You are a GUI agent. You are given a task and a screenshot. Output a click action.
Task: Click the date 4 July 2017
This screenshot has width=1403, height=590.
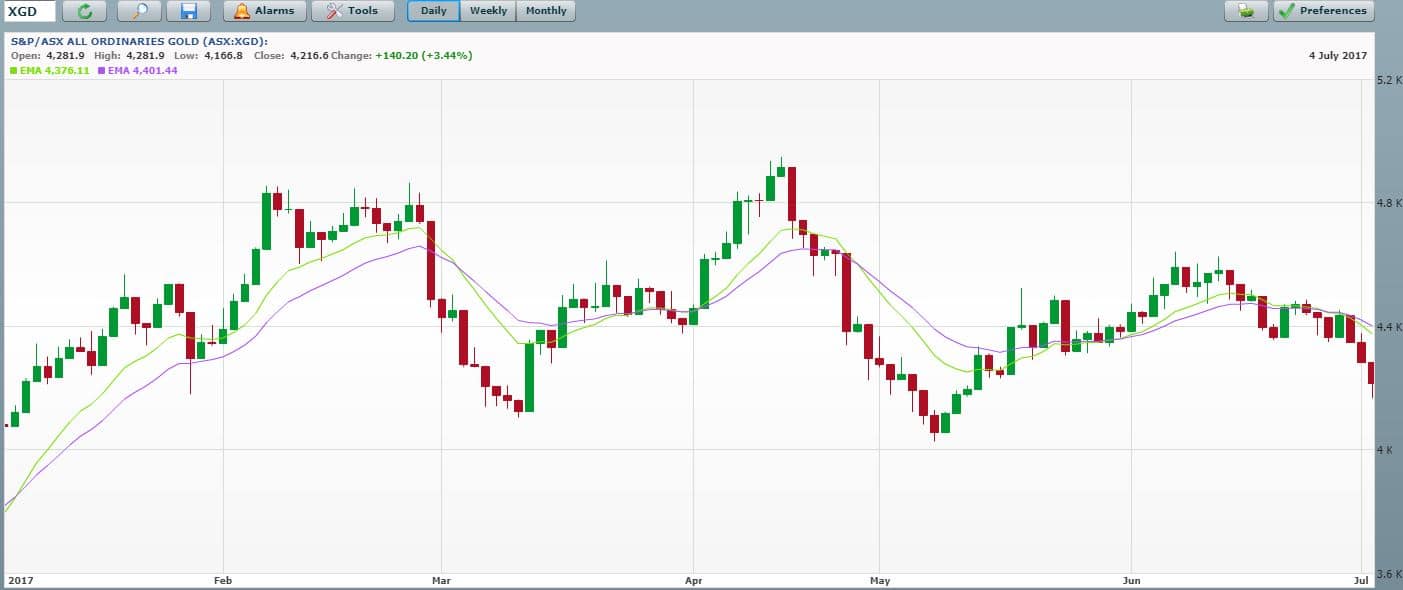tap(1338, 56)
